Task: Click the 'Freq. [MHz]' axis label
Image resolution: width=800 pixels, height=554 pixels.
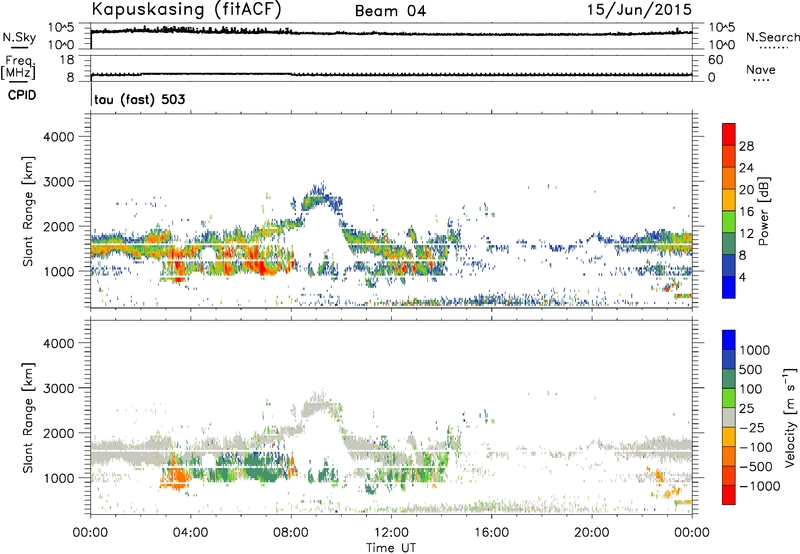Action: (18, 67)
